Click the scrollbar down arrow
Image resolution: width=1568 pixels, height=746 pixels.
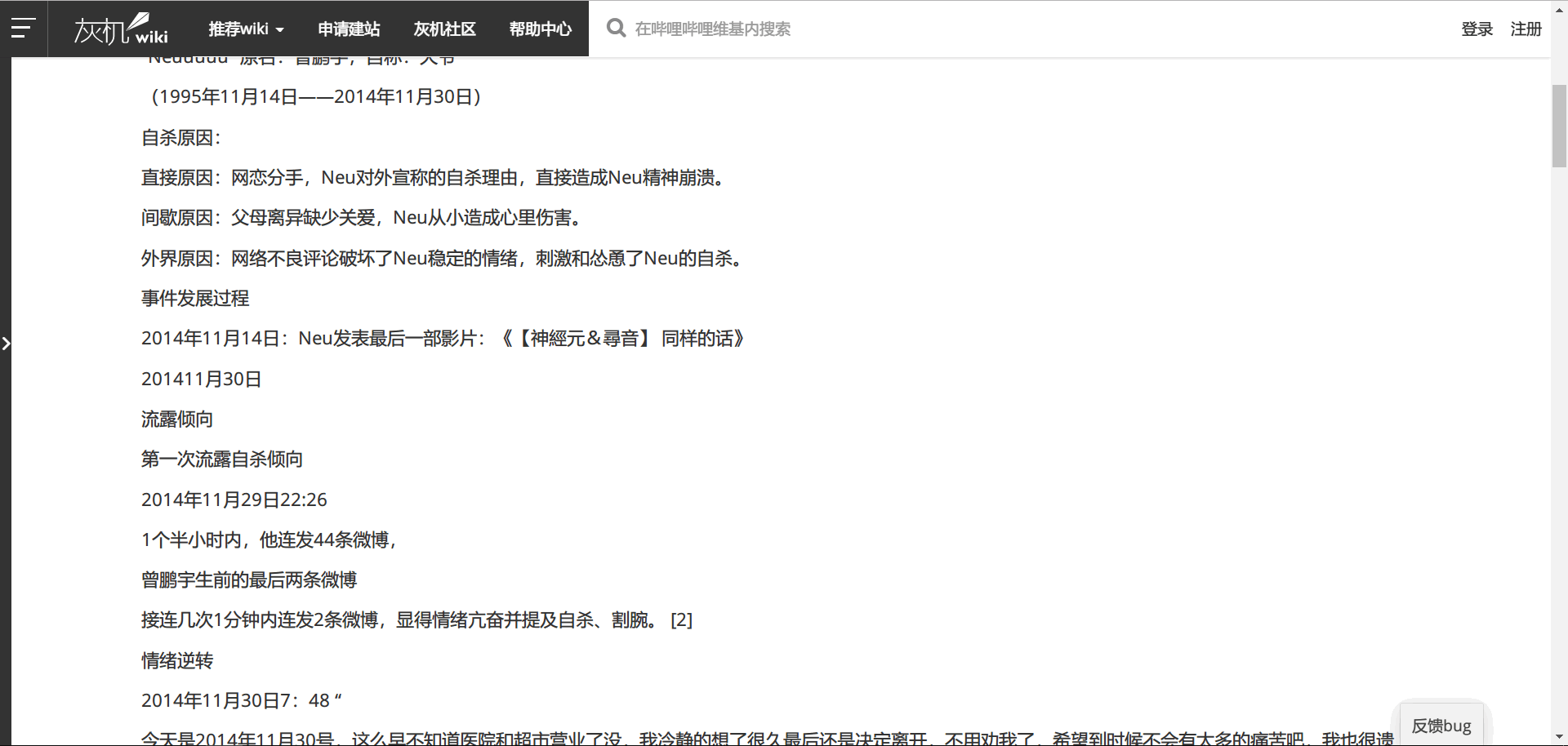(x=1559, y=737)
